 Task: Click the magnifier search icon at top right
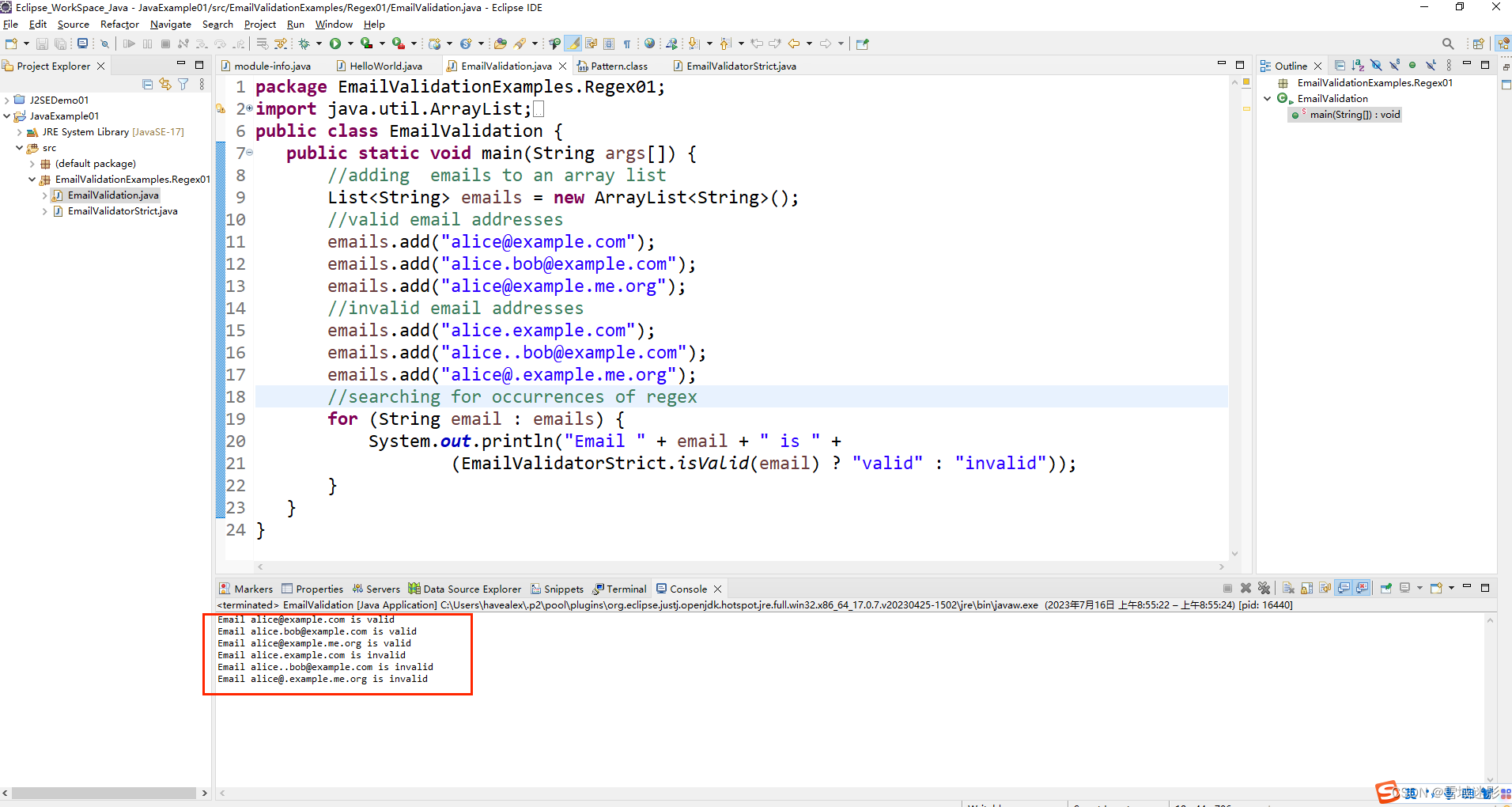(1448, 44)
